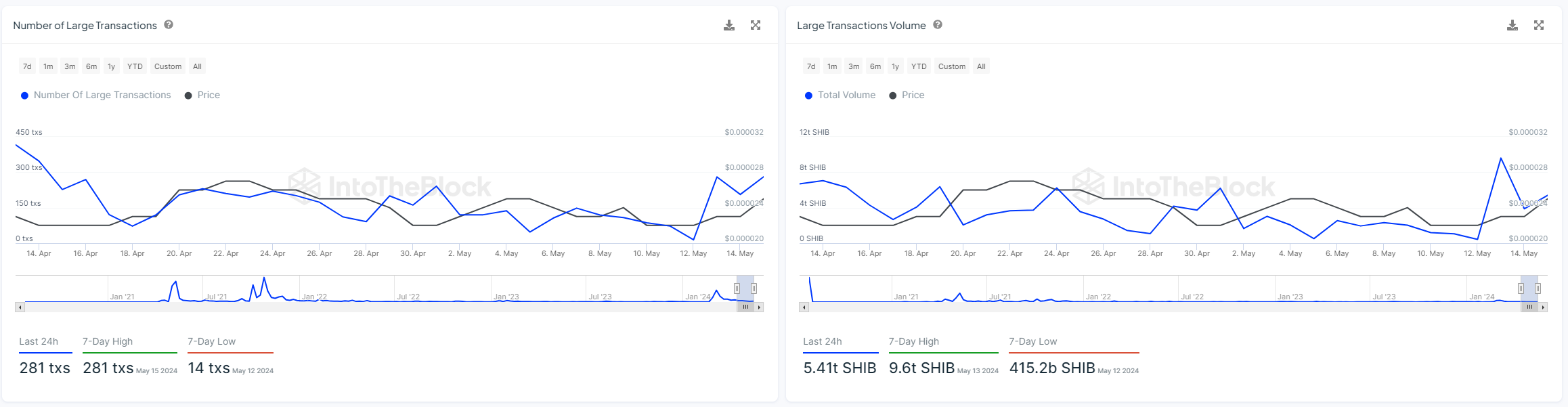Download the Number of Large Transactions chart
The width and height of the screenshot is (1568, 407).
click(x=729, y=25)
